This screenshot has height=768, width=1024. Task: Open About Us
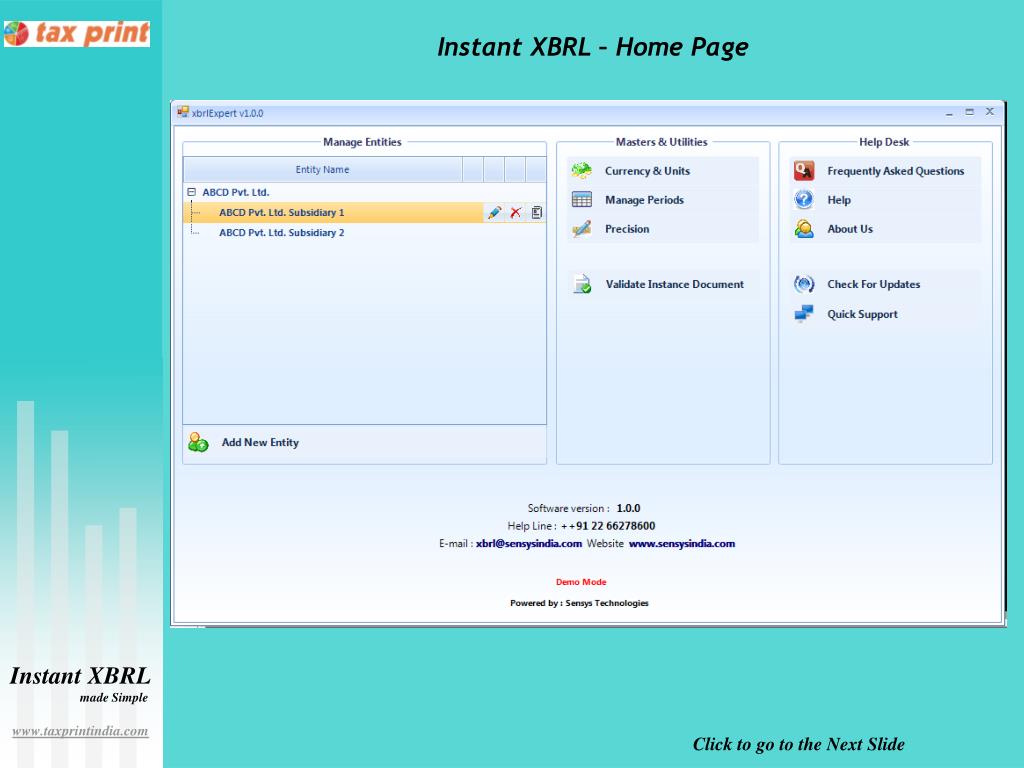coord(850,229)
